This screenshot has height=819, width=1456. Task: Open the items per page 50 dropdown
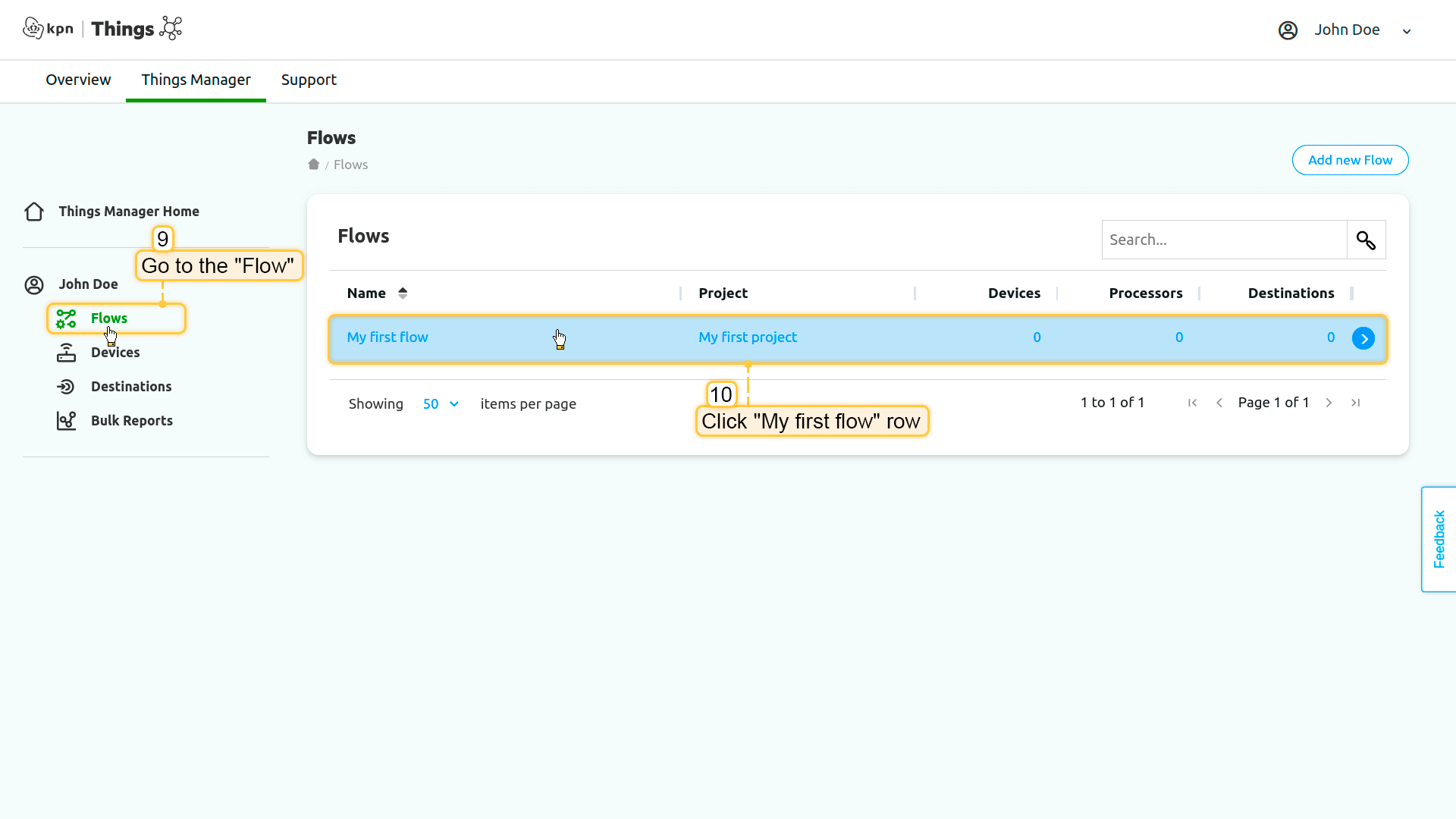441,404
